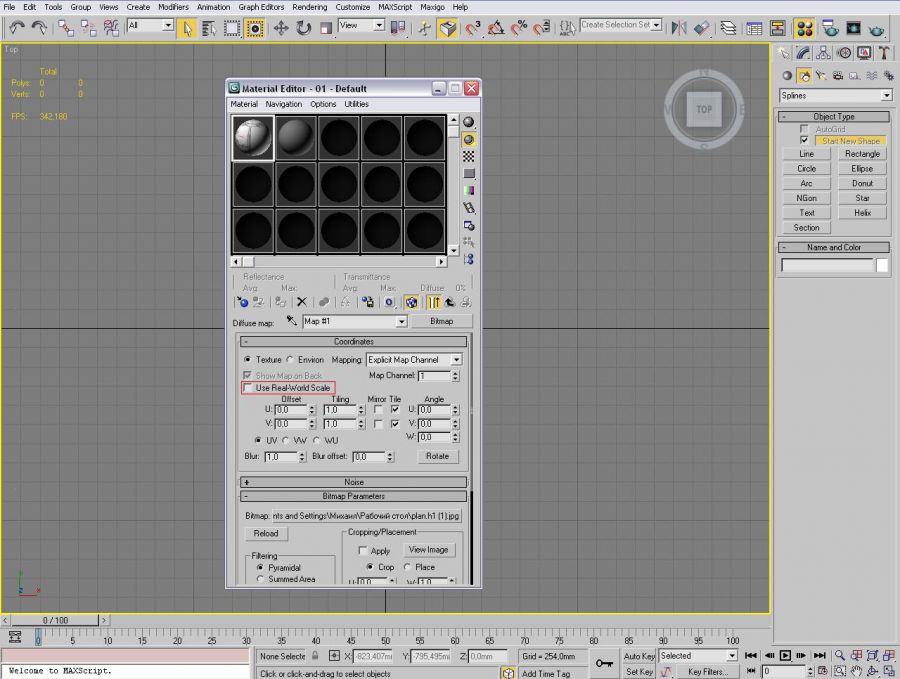Click the Reload bitmap button

[266, 533]
